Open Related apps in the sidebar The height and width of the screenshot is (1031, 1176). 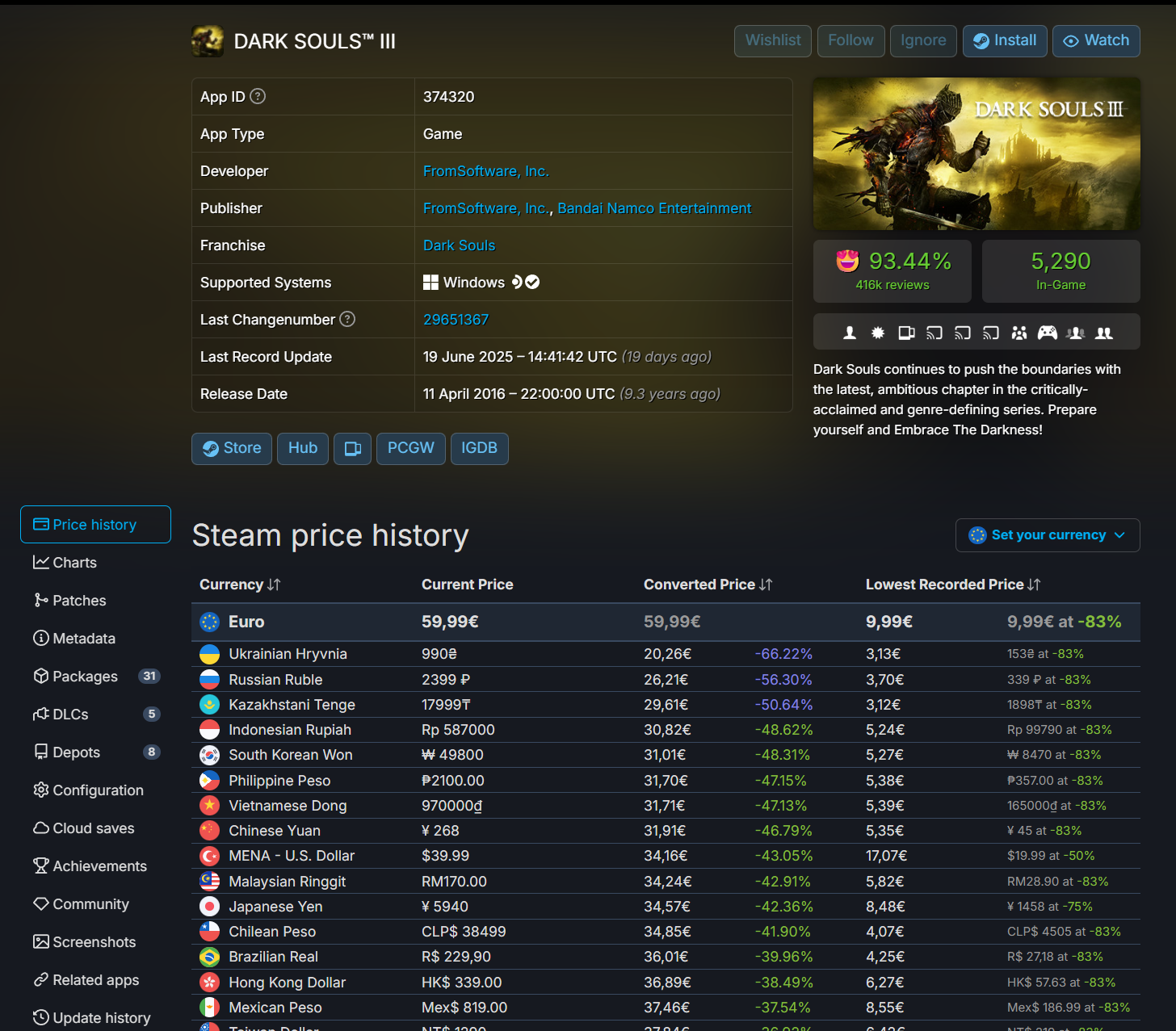(x=95, y=980)
